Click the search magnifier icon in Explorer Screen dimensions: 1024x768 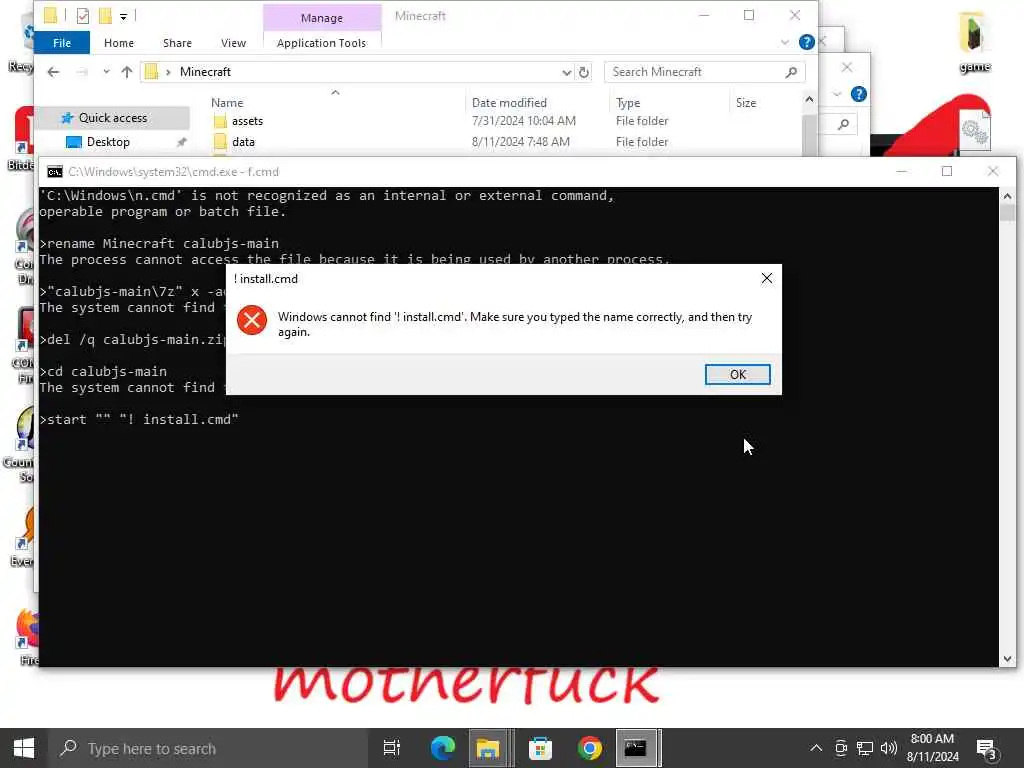(x=791, y=72)
